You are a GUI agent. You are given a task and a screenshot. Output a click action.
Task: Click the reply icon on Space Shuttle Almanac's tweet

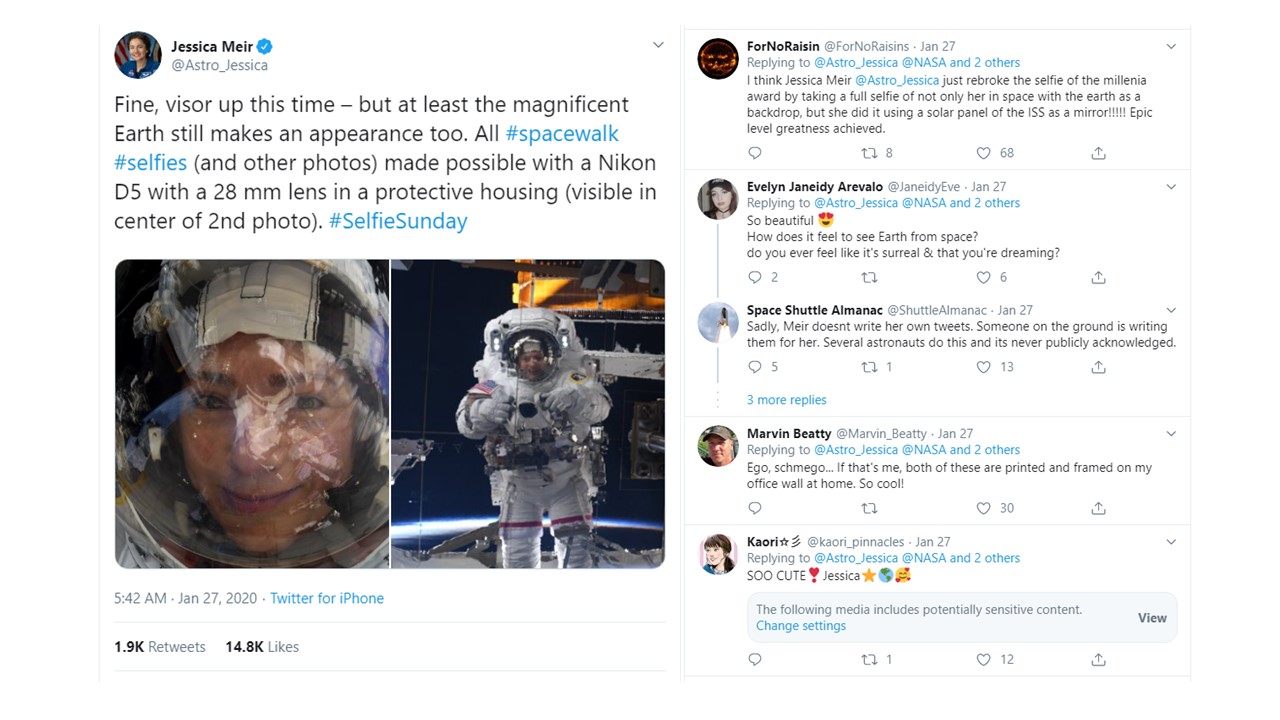(x=755, y=367)
